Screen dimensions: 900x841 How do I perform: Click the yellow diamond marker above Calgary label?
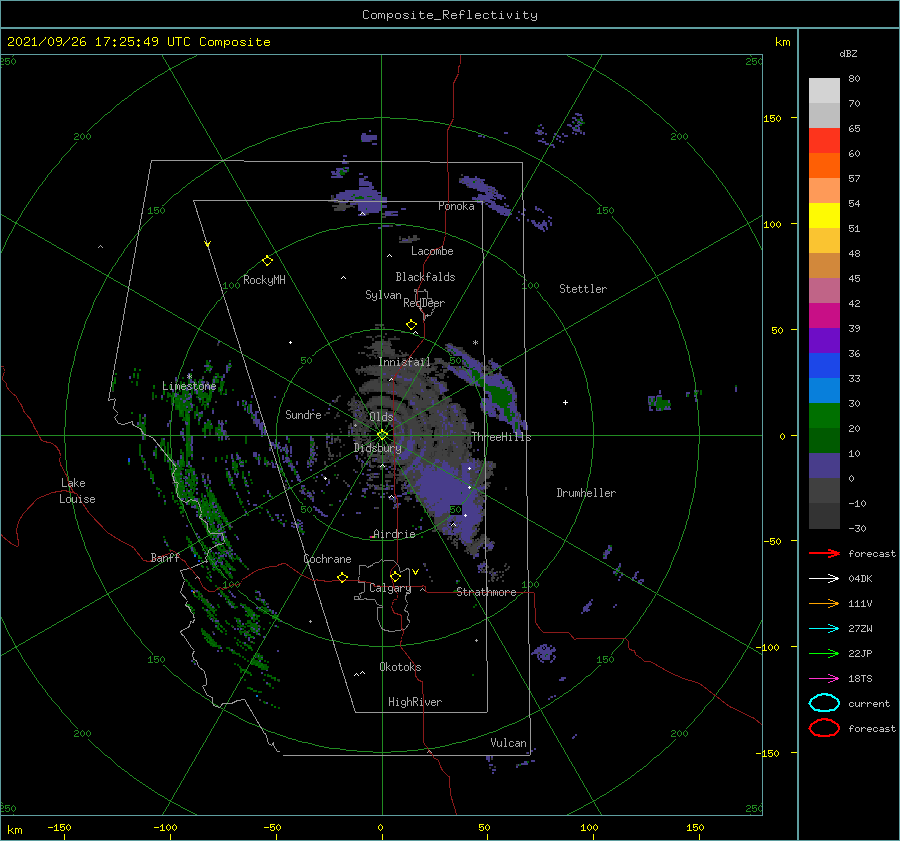coord(395,576)
